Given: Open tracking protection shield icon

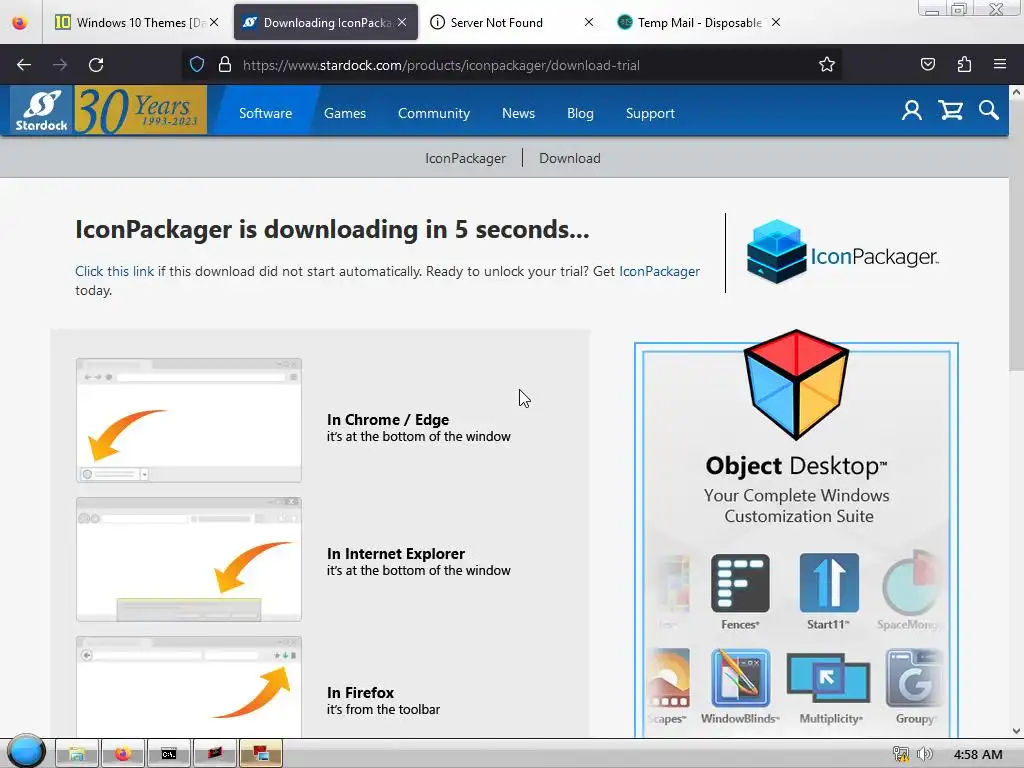Looking at the screenshot, I should click(197, 65).
